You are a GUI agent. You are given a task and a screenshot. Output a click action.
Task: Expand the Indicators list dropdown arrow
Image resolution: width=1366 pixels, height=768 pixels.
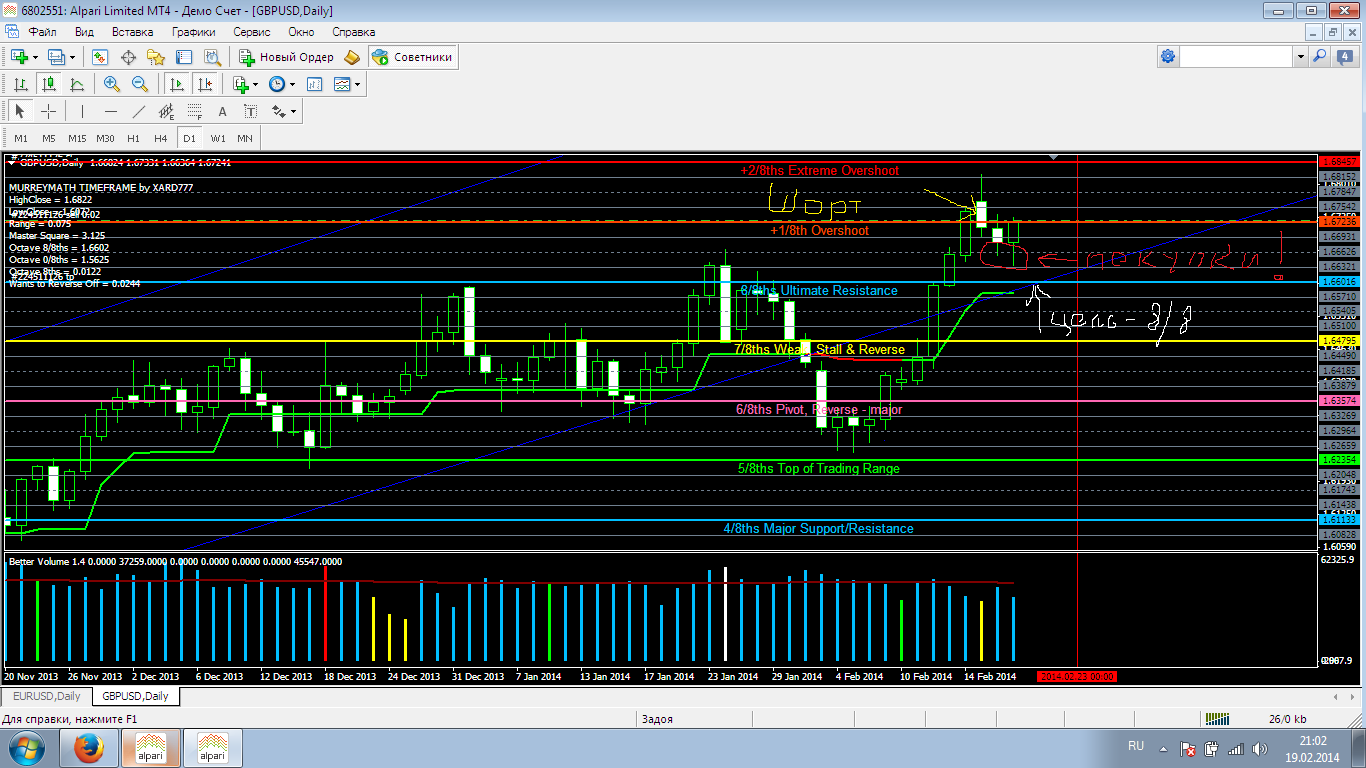(256, 85)
